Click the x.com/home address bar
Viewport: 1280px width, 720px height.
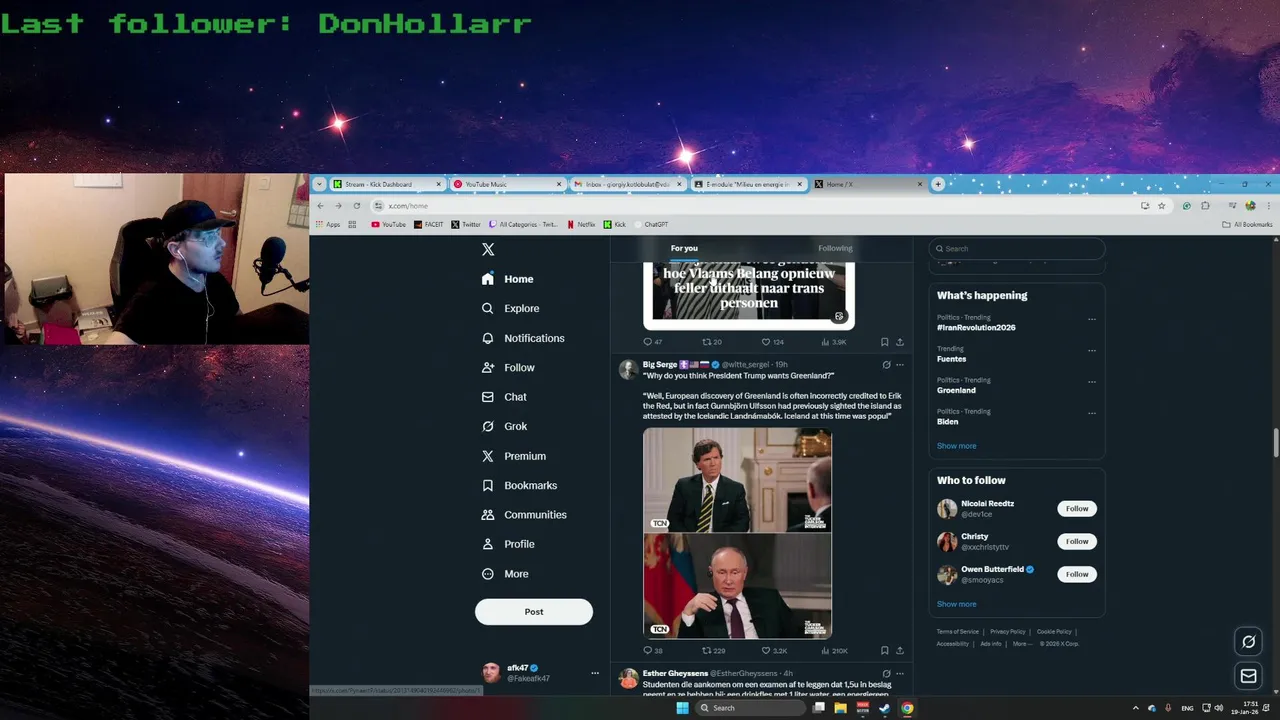[755, 206]
